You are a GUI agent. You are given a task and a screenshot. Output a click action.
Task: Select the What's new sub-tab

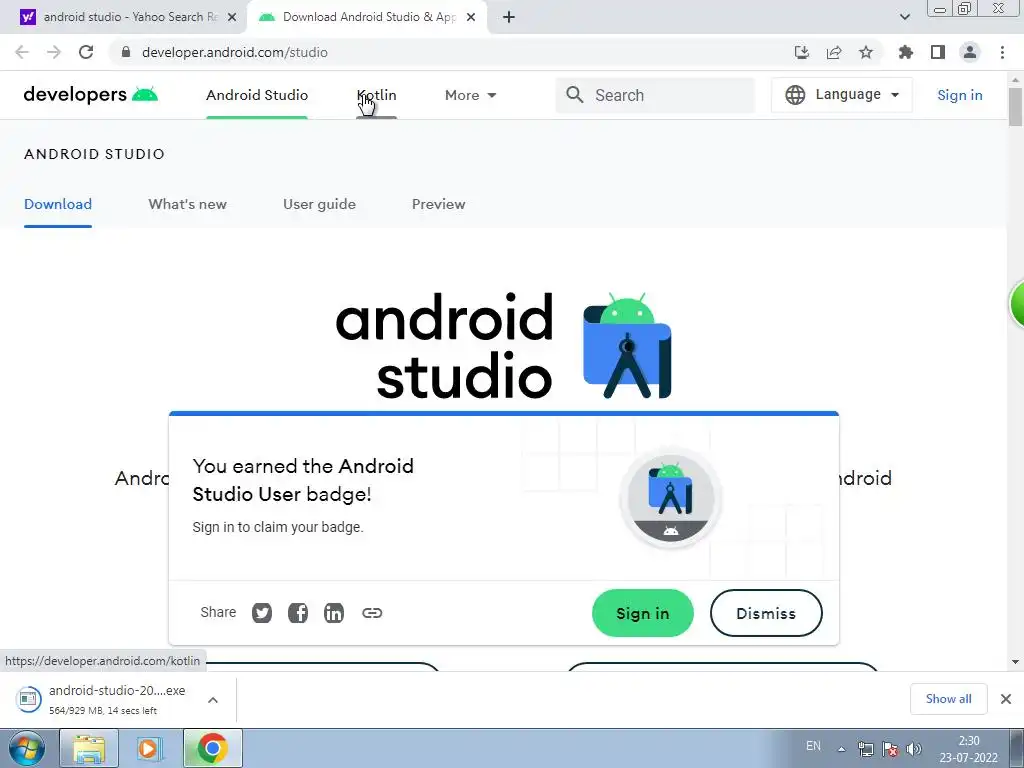pyautogui.click(x=187, y=204)
